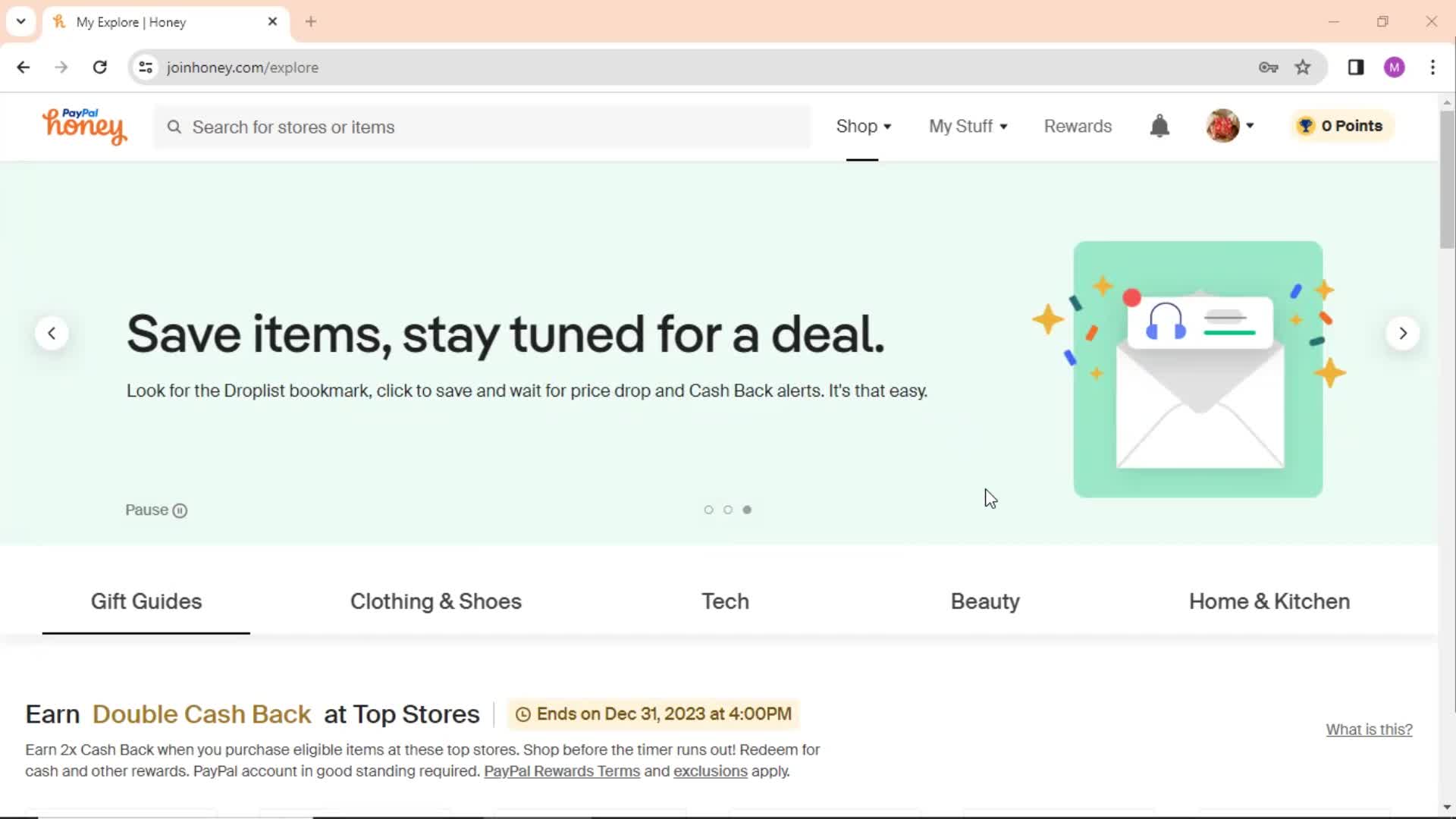
Task: Click the envelope illustration on banner
Action: click(x=1198, y=369)
